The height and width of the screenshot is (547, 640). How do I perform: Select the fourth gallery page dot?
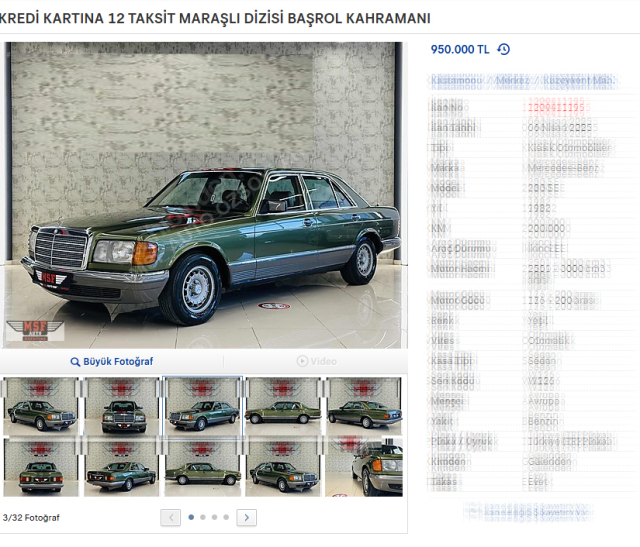(226, 517)
